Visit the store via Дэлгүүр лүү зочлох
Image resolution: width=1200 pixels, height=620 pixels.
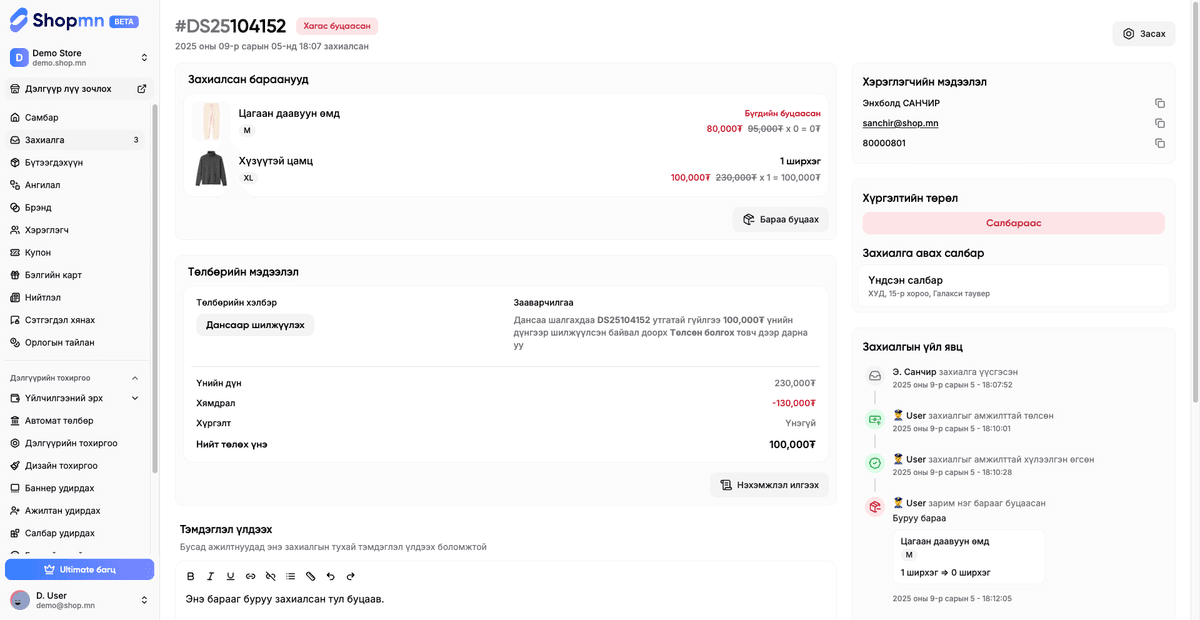click(77, 89)
